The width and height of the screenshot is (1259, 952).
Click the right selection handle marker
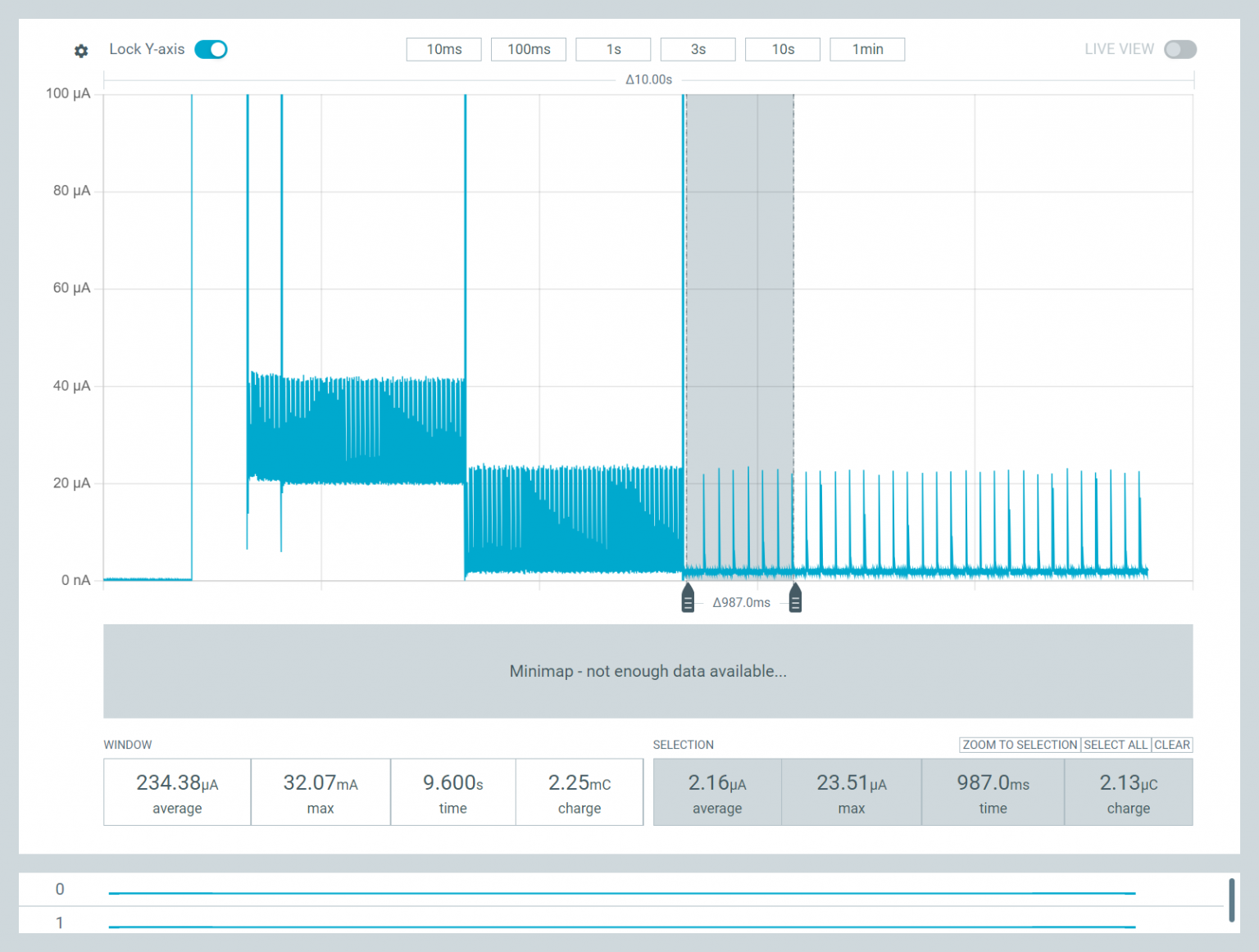pyautogui.click(x=794, y=598)
